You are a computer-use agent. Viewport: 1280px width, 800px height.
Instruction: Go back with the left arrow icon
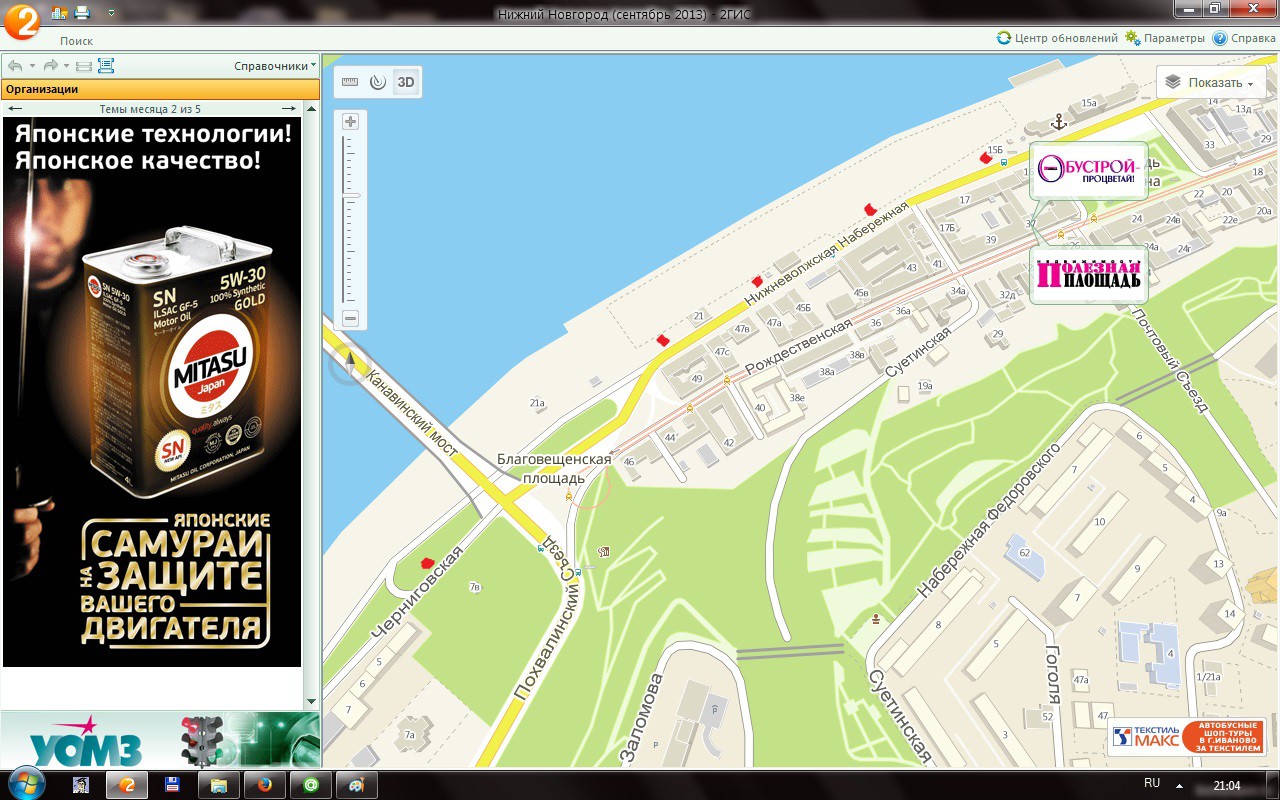15,66
